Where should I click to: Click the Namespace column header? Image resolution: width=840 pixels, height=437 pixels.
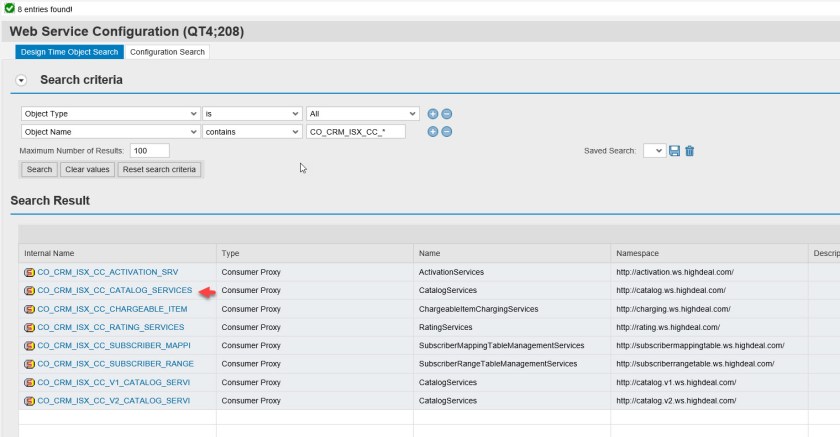pos(638,254)
